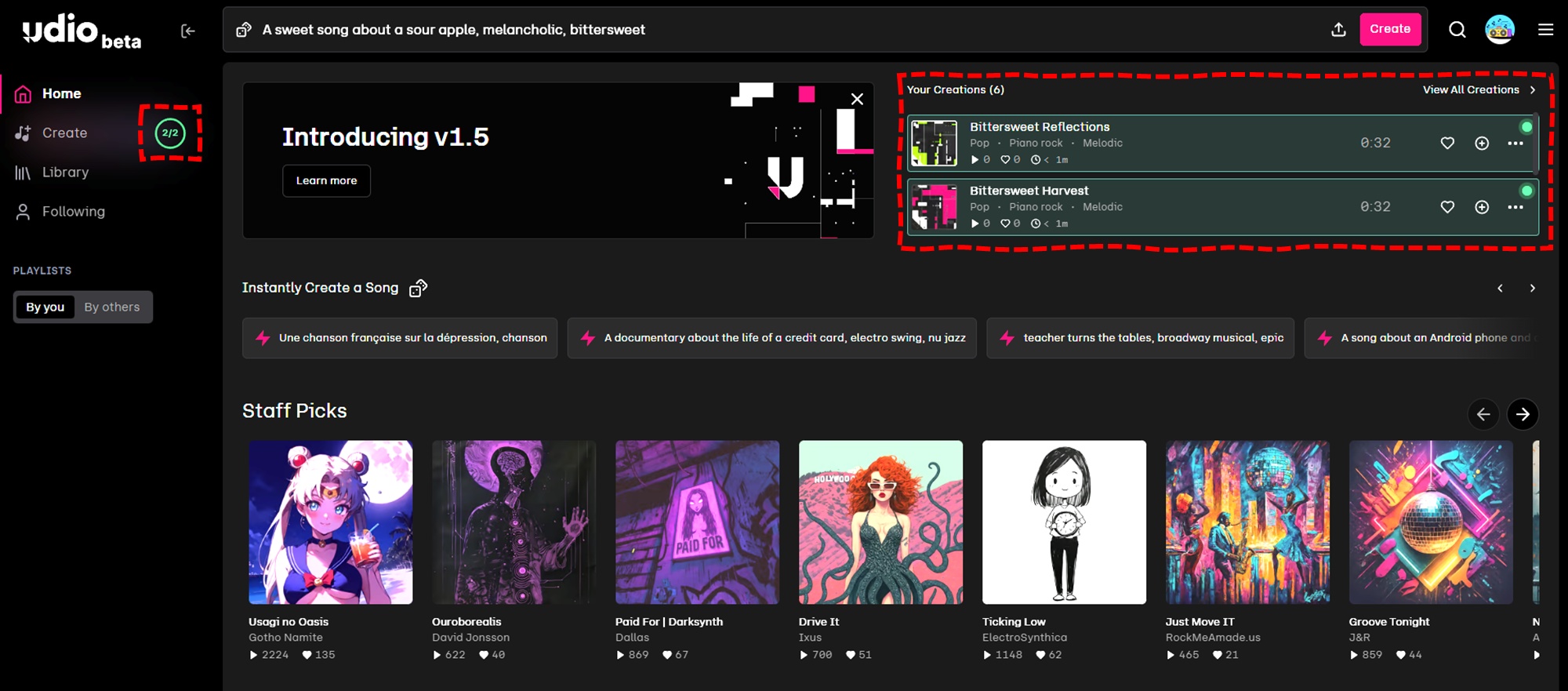
Task: Open the hamburger menu icon
Action: (x=1545, y=30)
